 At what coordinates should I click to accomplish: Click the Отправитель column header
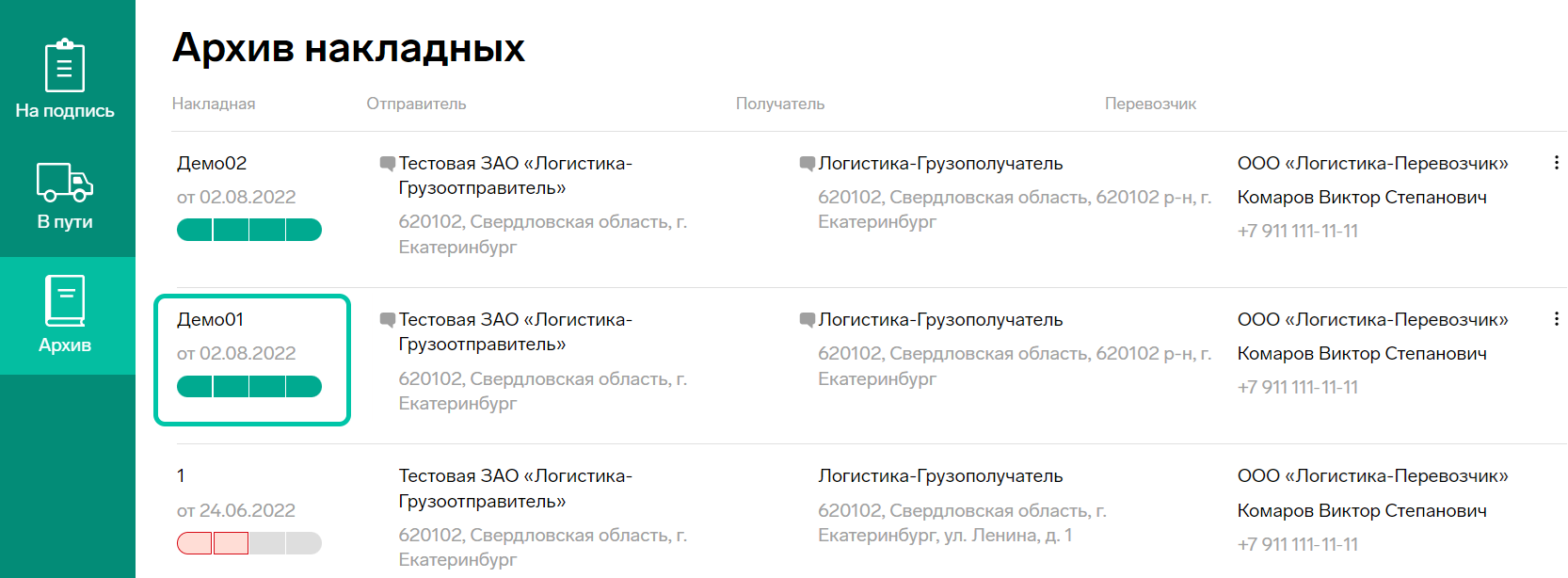tap(416, 104)
